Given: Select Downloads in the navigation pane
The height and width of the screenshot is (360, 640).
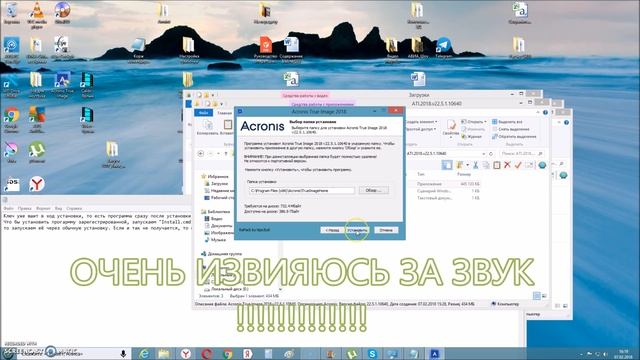Looking at the screenshot, I should [x=216, y=184].
